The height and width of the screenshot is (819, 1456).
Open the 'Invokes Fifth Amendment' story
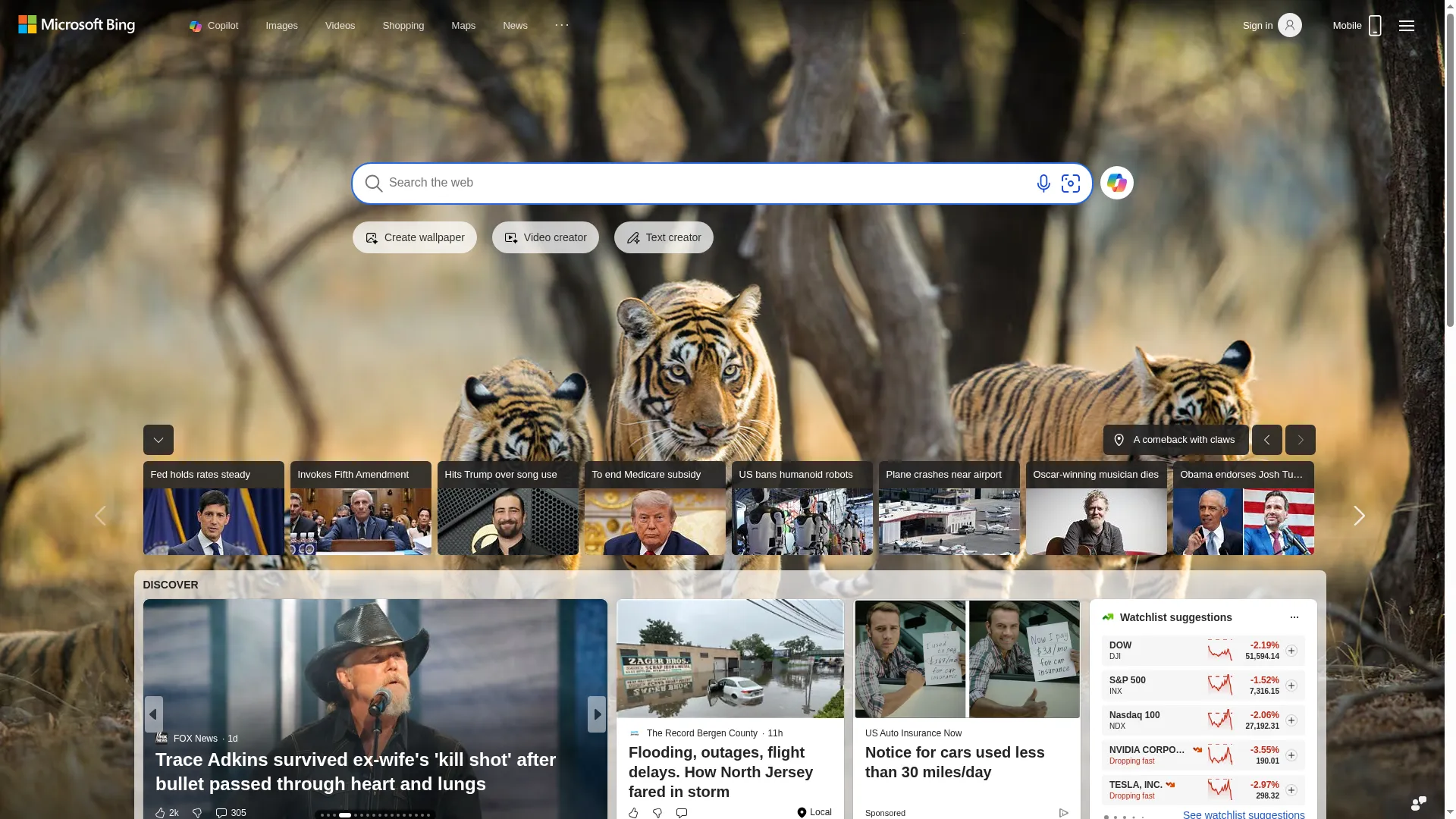(361, 508)
